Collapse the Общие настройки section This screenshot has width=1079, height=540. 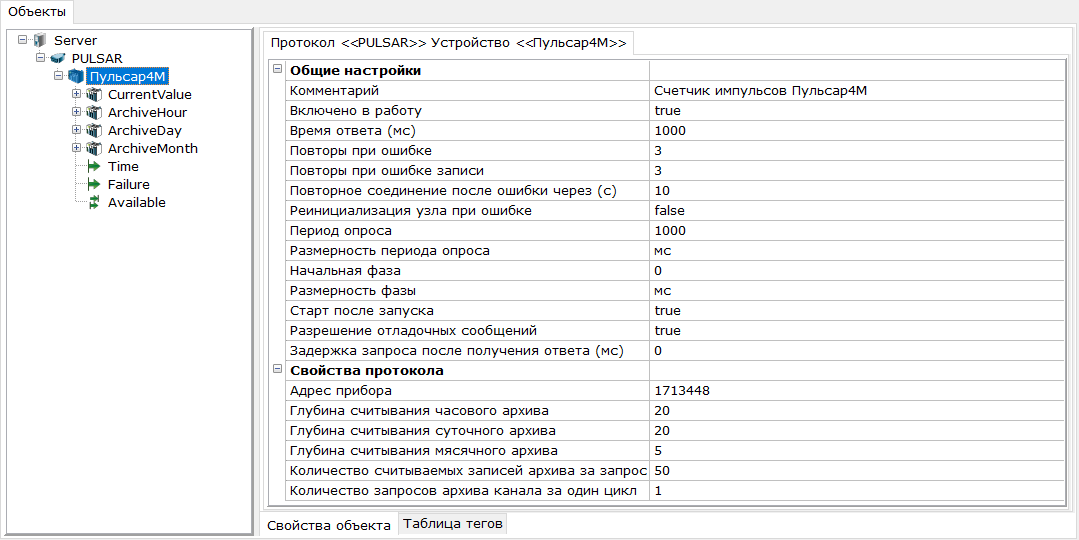pos(277,69)
